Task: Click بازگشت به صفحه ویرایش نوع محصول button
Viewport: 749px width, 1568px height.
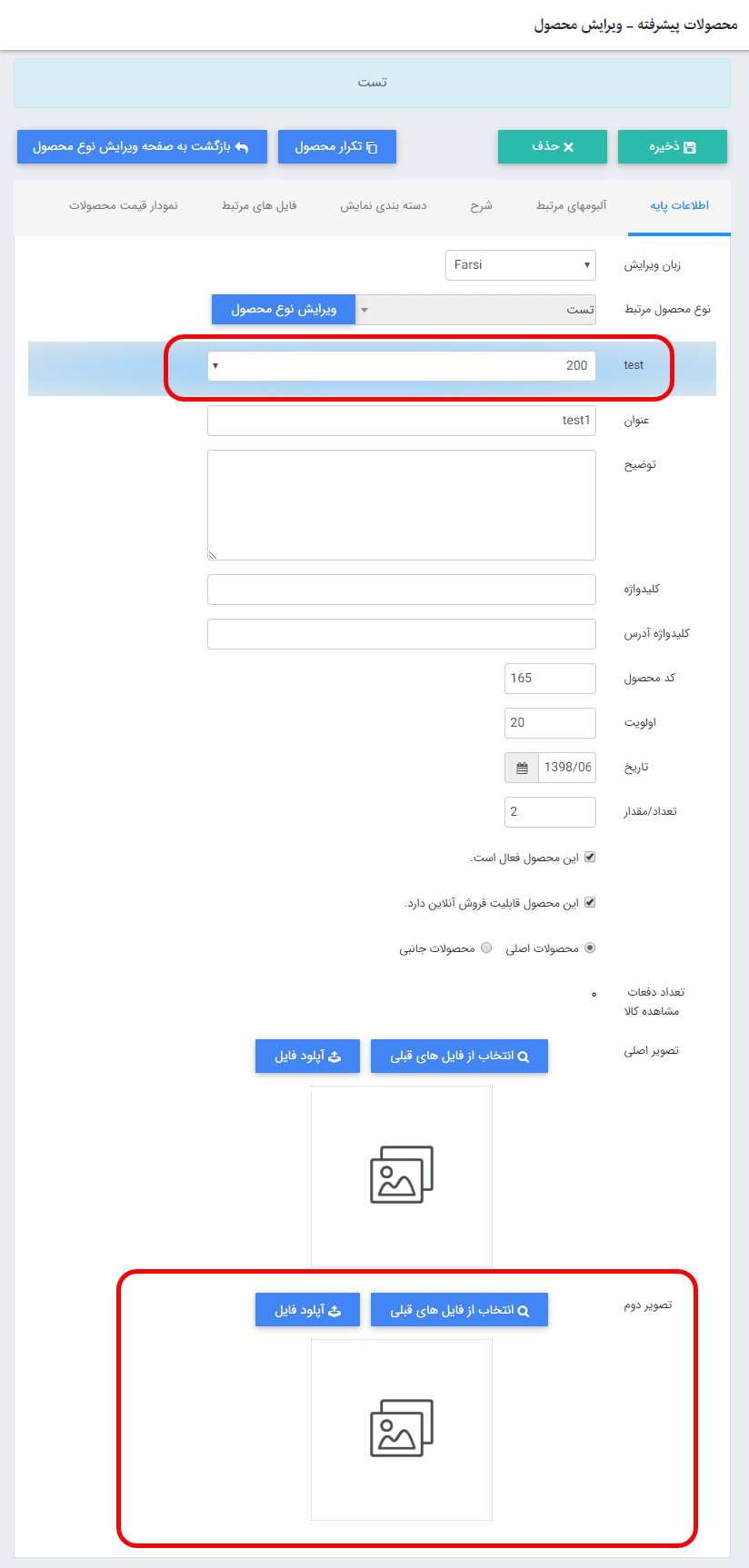Action: pos(142,147)
